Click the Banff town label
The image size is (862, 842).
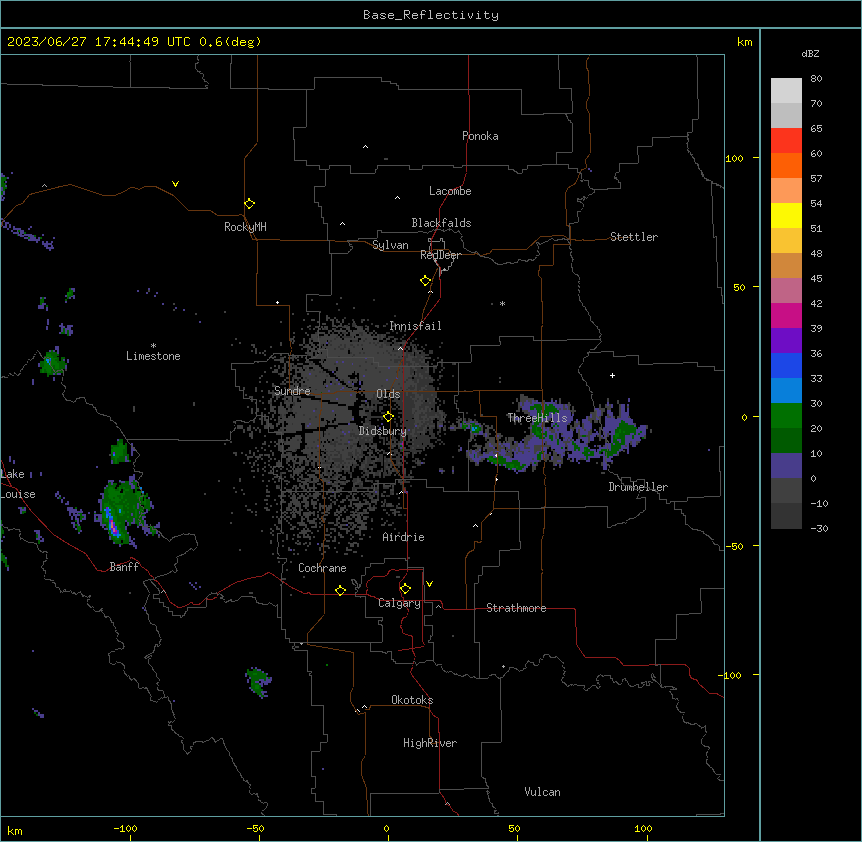pyautogui.click(x=124, y=567)
